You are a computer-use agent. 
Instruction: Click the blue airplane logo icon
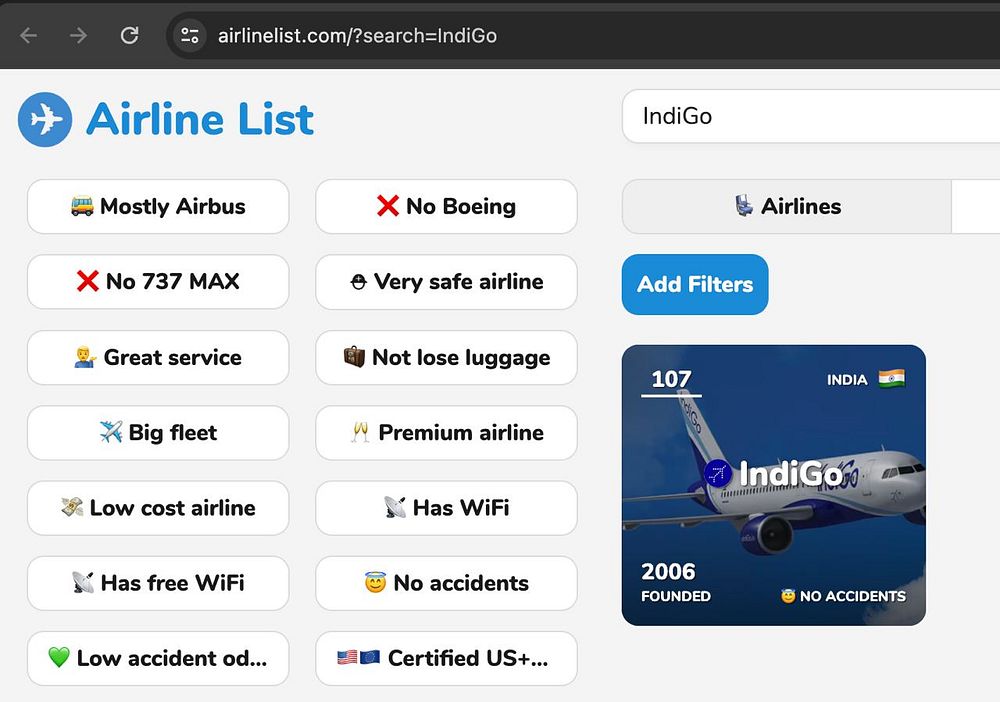click(45, 119)
